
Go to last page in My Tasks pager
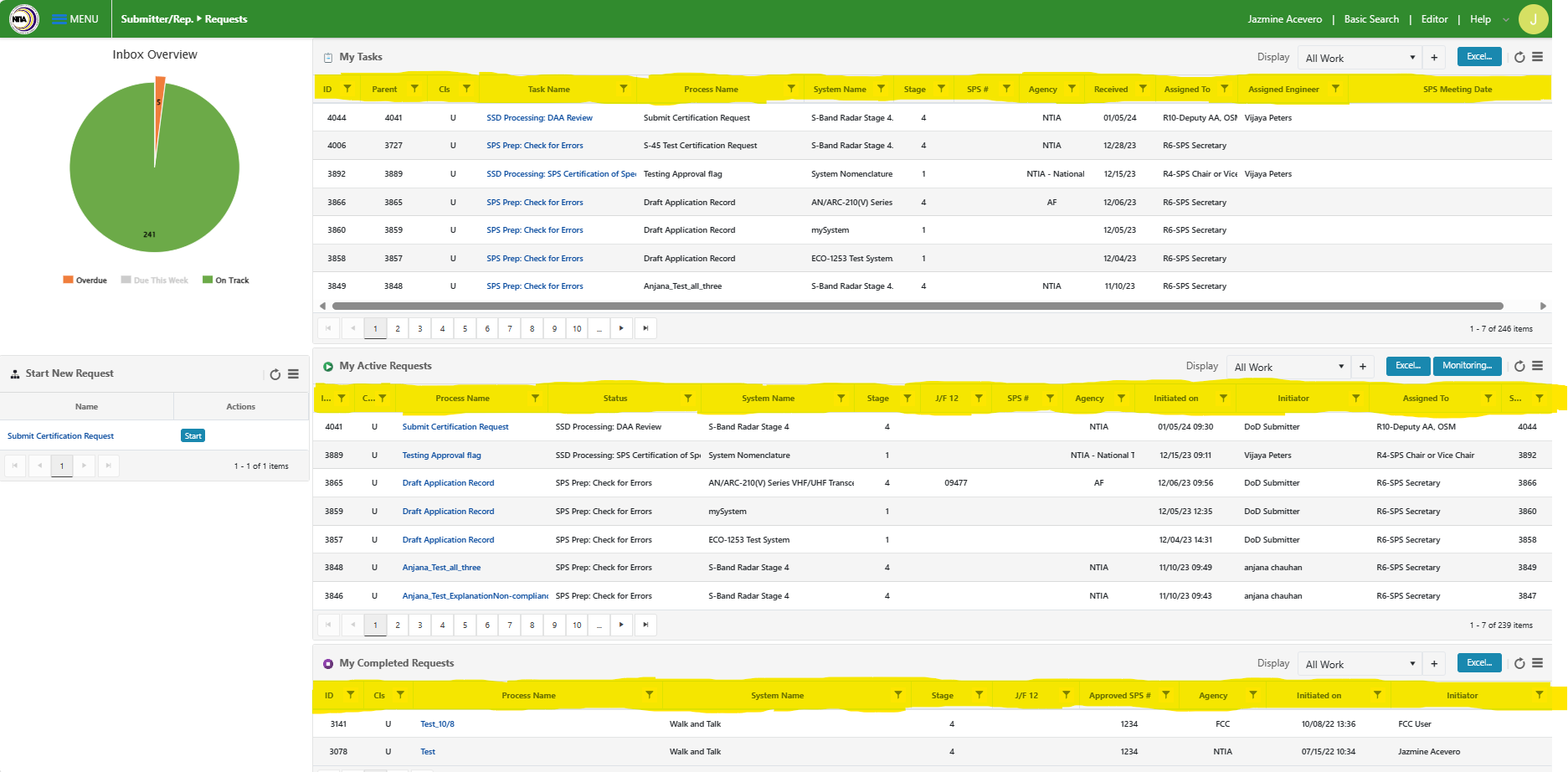645,328
